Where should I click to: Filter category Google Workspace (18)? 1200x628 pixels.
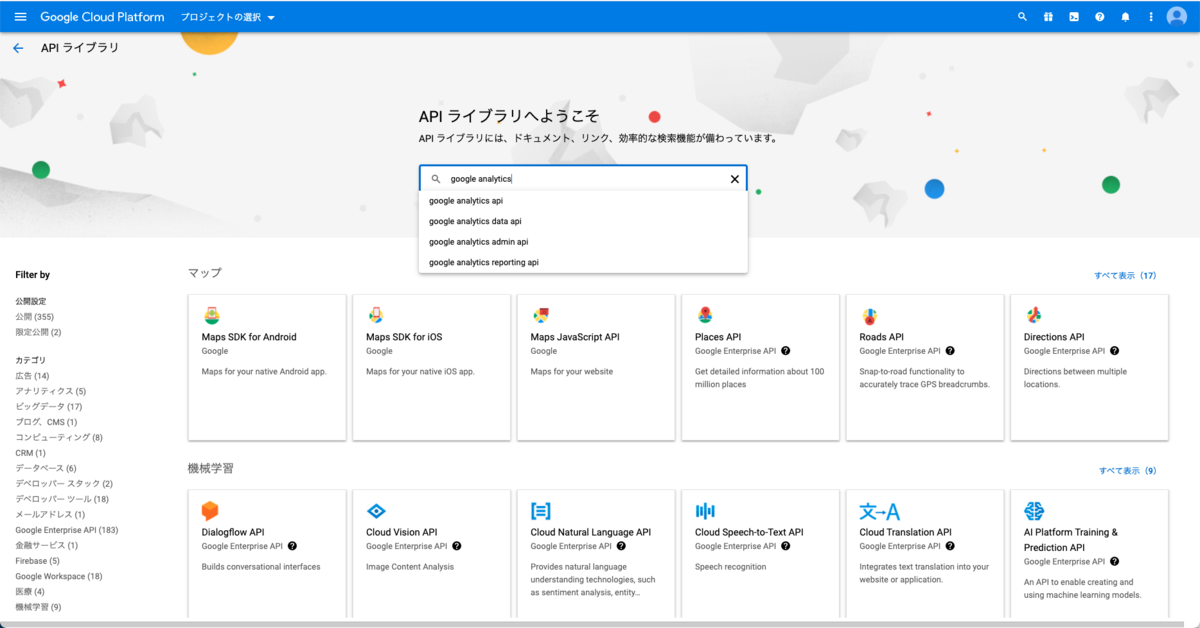tap(59, 576)
